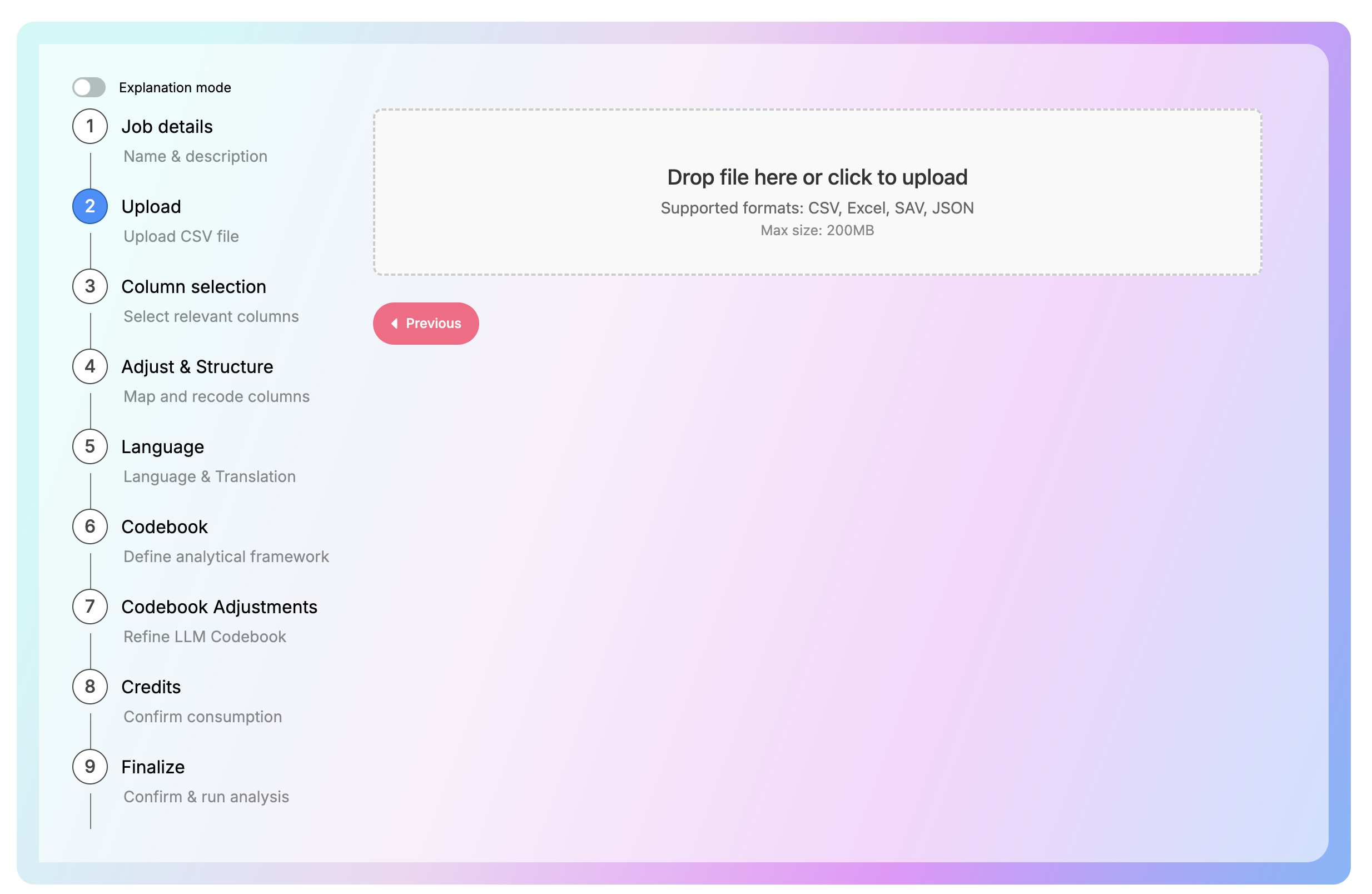Click step 4 circle for Adjust & Structure
This screenshot has width=1372, height=894.
pyautogui.click(x=90, y=366)
